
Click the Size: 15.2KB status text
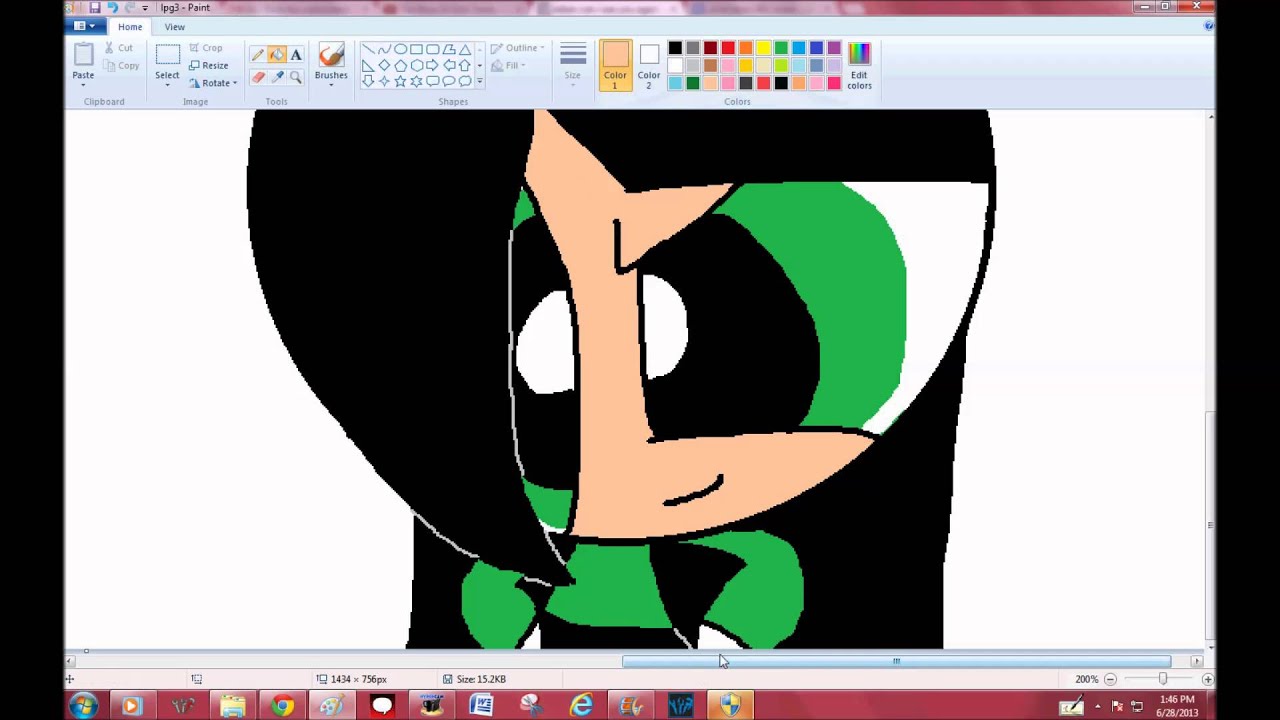(x=481, y=679)
